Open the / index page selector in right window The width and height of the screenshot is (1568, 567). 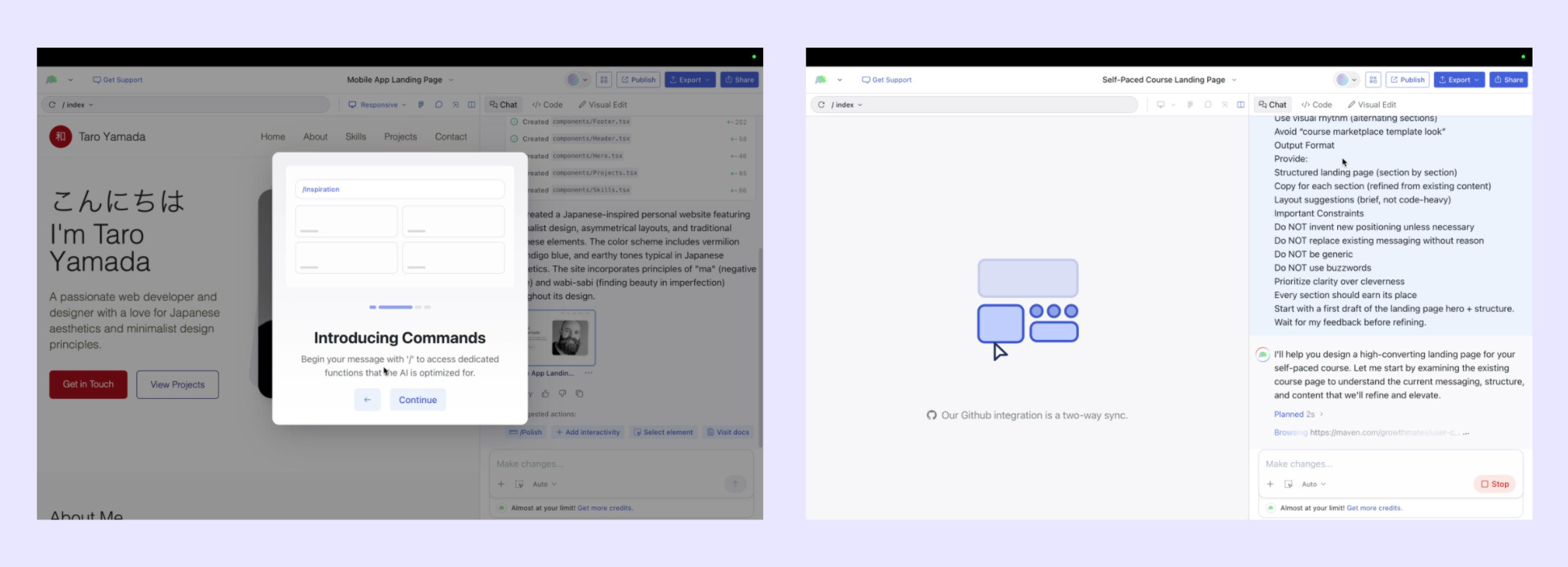click(847, 105)
